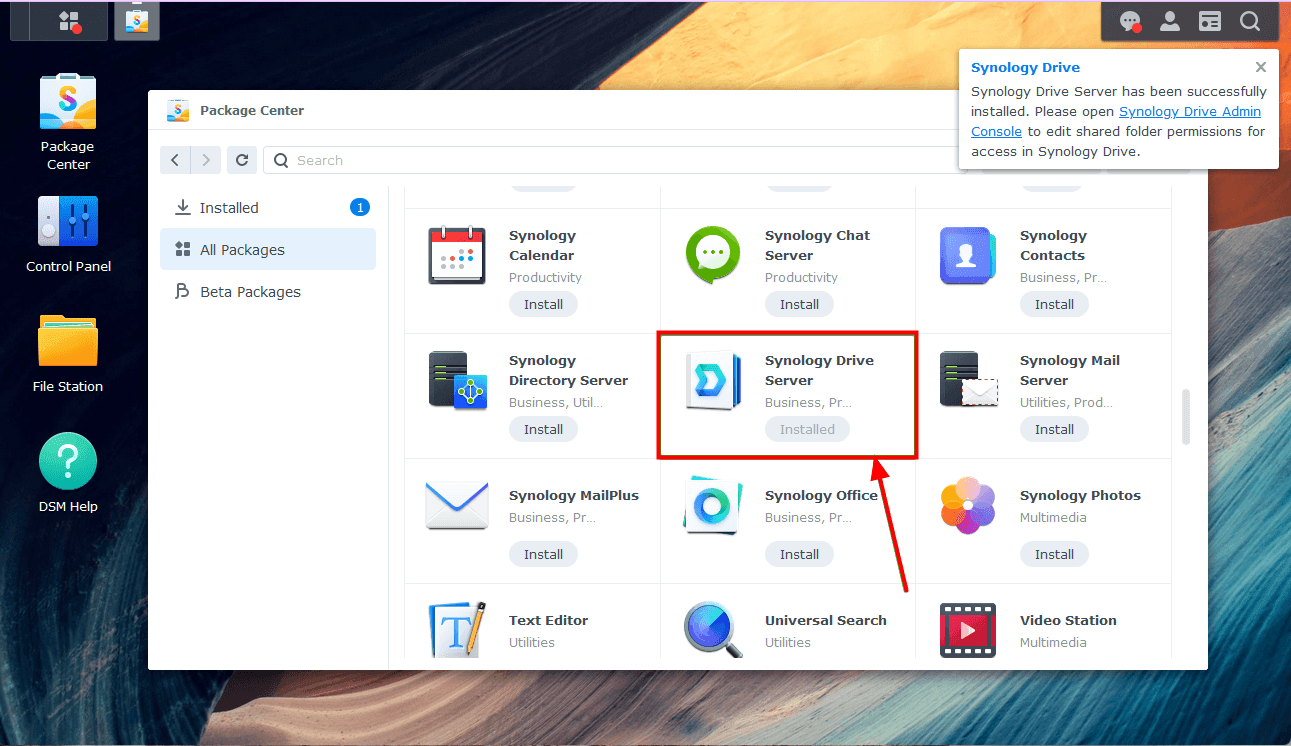Go forward in Package Center
This screenshot has height=746, width=1291.
[x=206, y=160]
